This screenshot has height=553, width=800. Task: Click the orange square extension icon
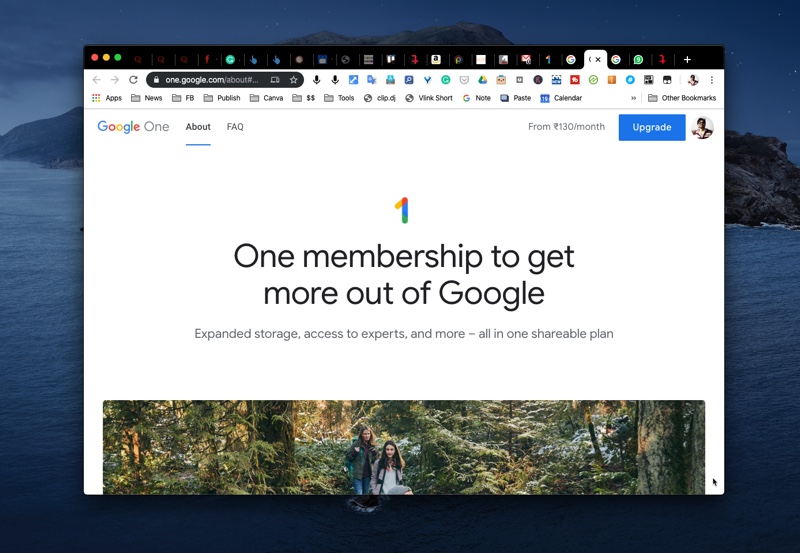tap(611, 80)
